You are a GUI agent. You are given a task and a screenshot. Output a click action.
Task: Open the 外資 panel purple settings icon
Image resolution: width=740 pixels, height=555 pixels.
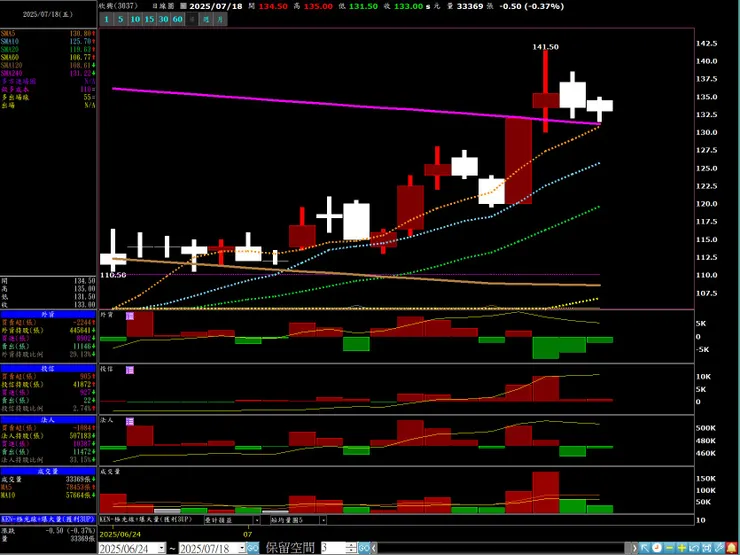coord(130,315)
